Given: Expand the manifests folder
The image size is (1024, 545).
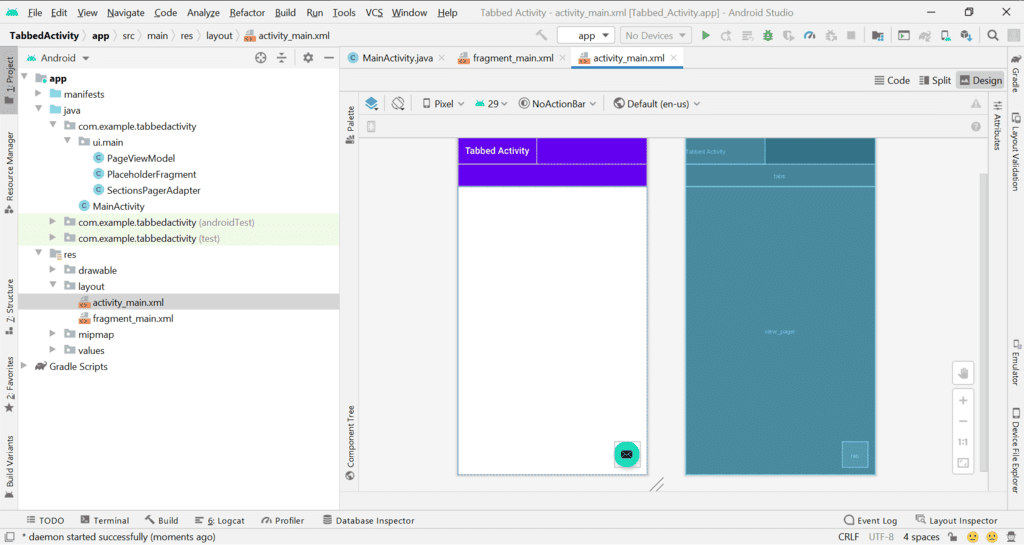Looking at the screenshot, I should 39,93.
